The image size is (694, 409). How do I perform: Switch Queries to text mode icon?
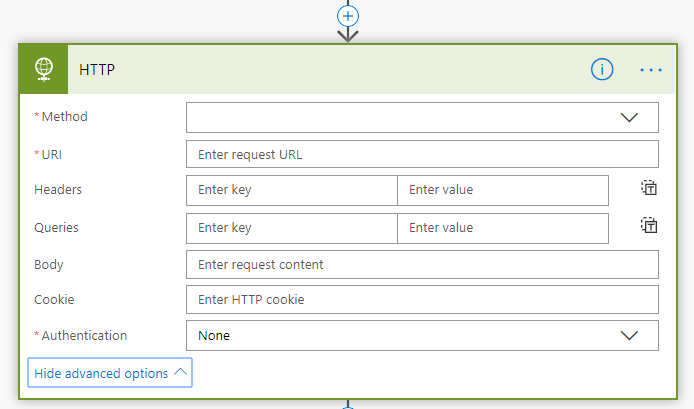click(x=649, y=226)
